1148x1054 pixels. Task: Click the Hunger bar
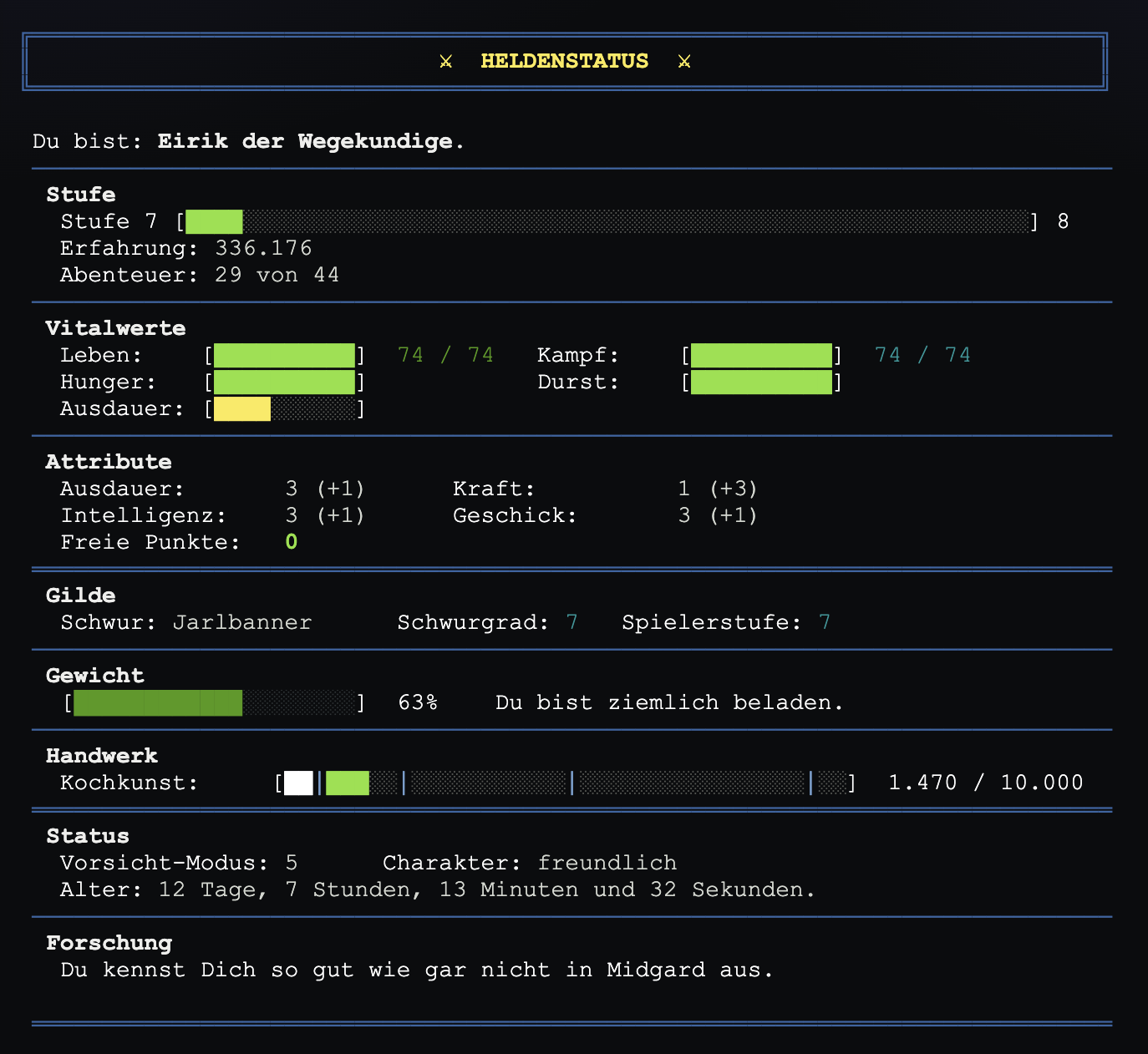point(284,383)
